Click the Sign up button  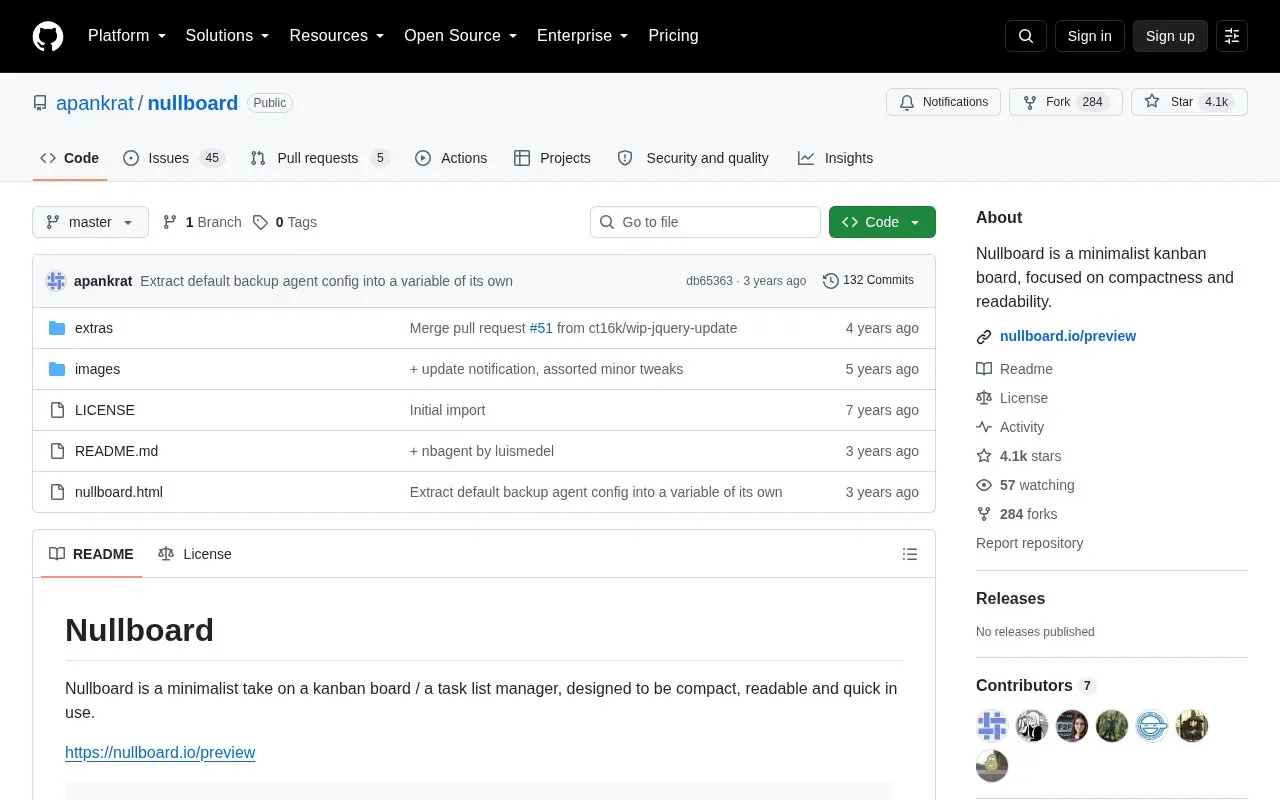point(1170,36)
